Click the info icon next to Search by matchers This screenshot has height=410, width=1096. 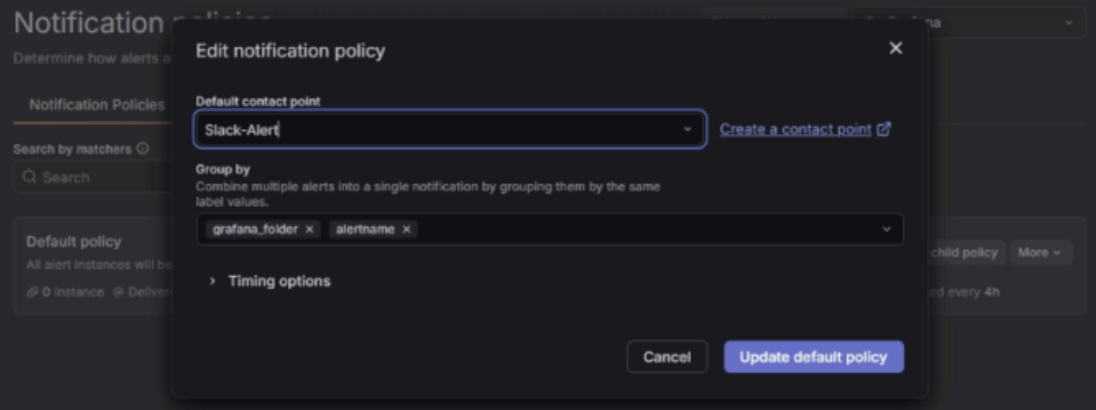(x=143, y=149)
